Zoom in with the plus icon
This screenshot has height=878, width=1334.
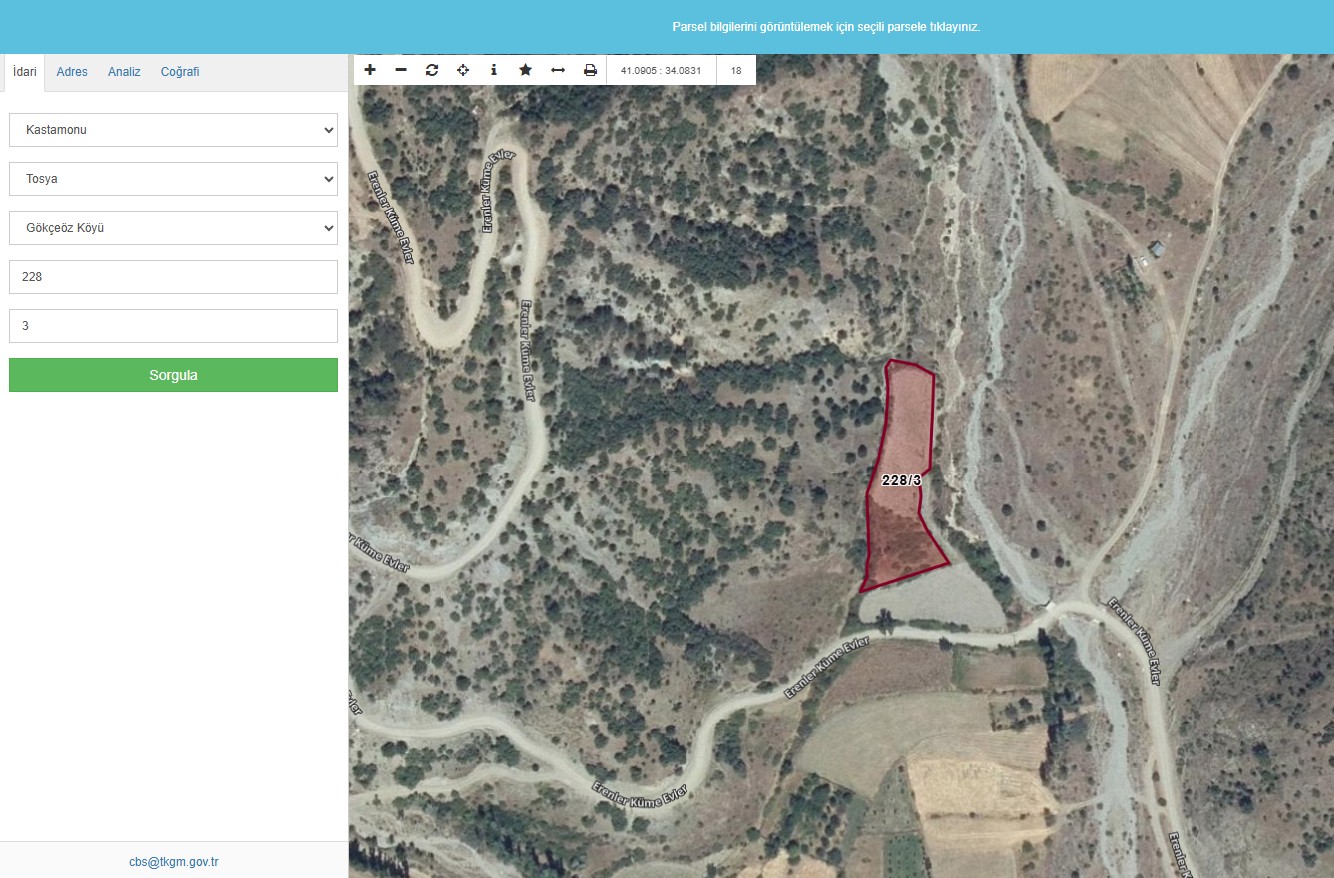click(x=370, y=70)
